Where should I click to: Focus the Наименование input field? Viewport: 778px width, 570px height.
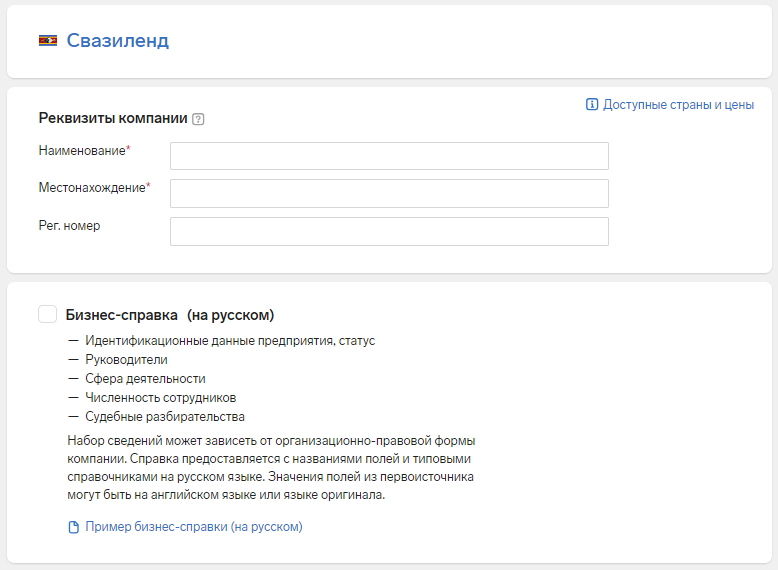click(x=389, y=156)
